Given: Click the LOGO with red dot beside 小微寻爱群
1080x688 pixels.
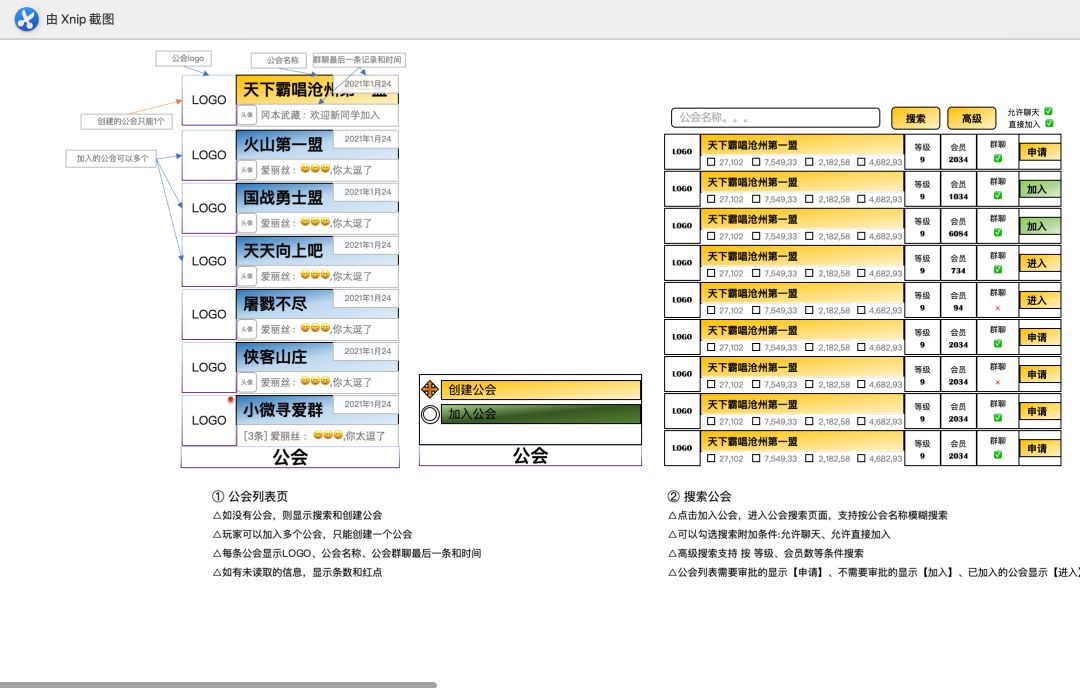Looking at the screenshot, I should coord(209,420).
